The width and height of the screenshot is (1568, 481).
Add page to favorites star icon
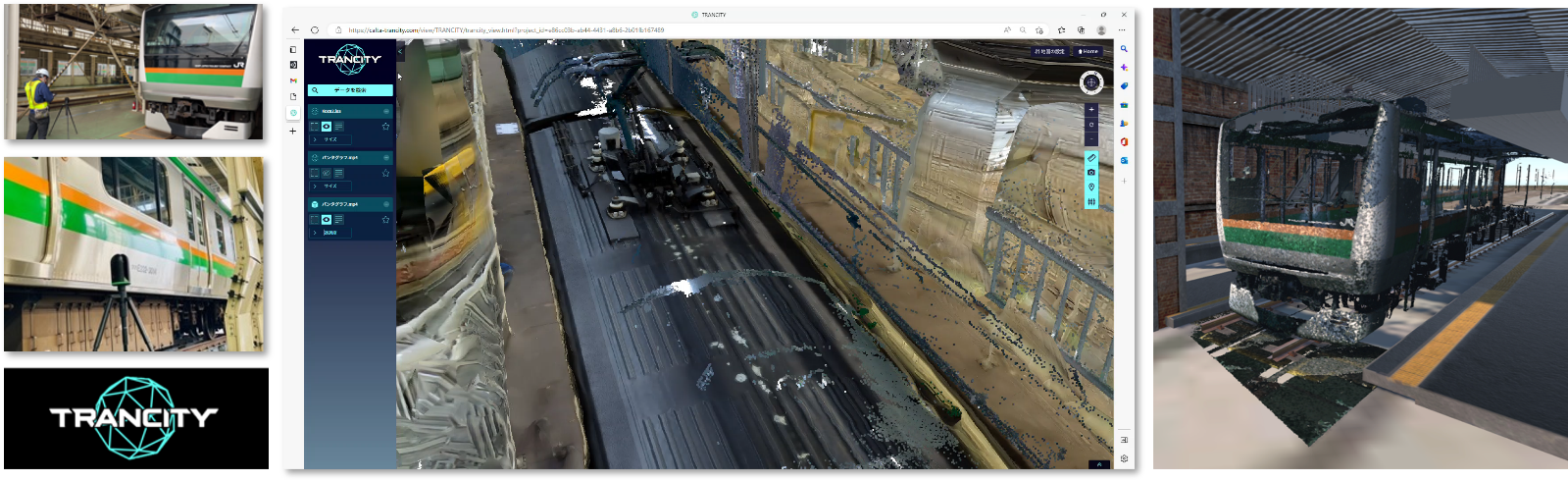1039,29
